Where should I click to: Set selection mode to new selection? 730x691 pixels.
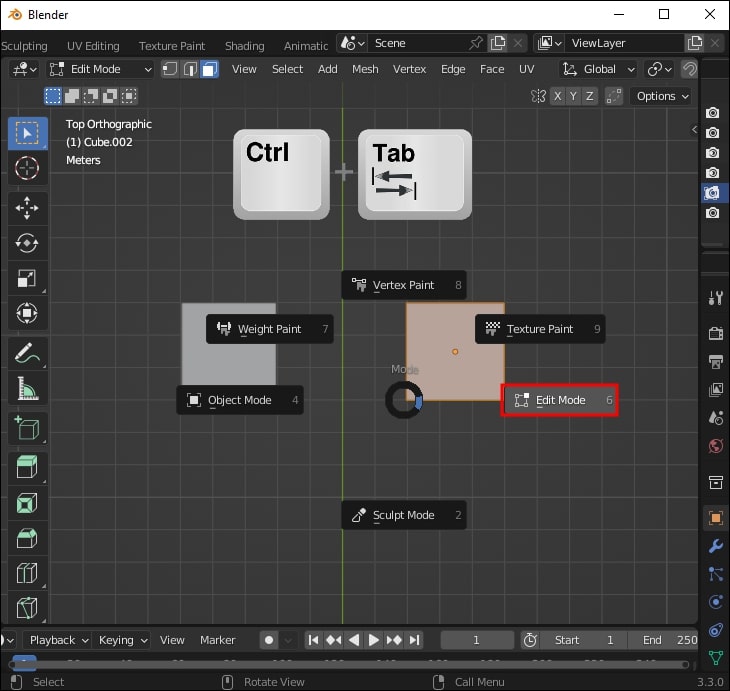(53, 96)
